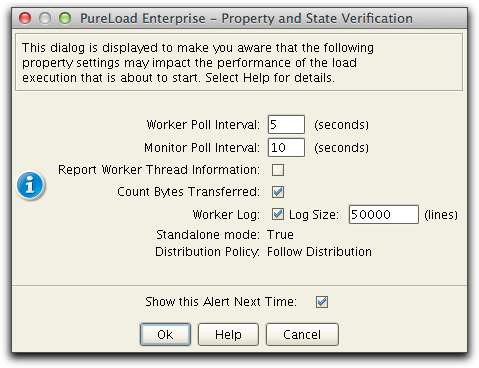Close the dialog using red button
Image resolution: width=479 pixels, height=368 pixels.
[25, 18]
